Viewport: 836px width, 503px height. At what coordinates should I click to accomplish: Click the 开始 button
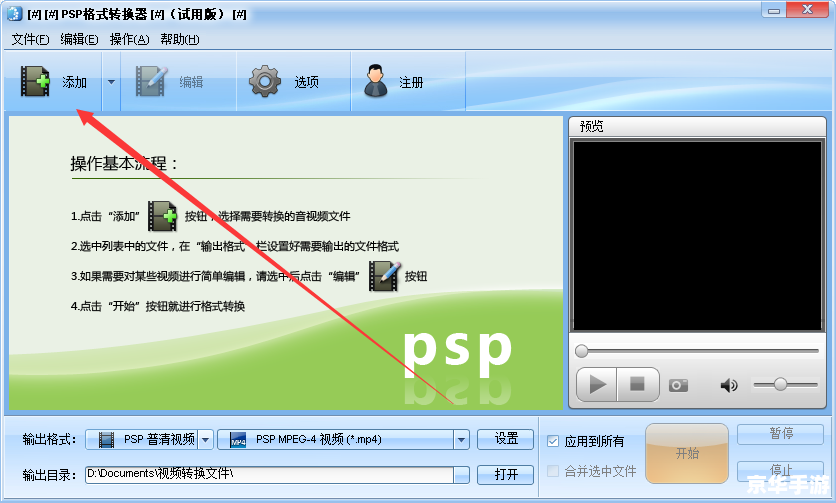[687, 453]
